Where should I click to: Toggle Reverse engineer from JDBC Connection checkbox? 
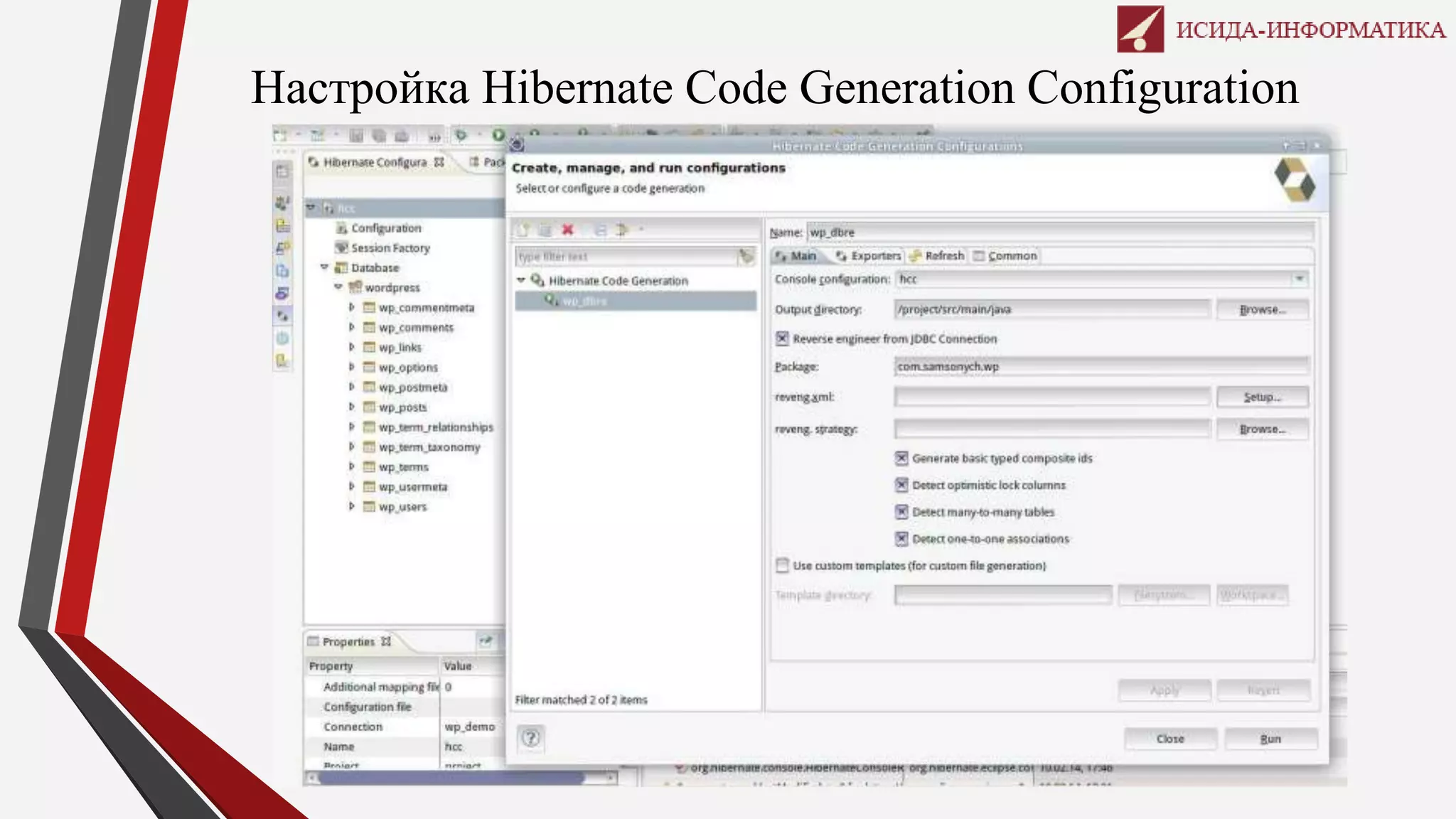(x=782, y=338)
